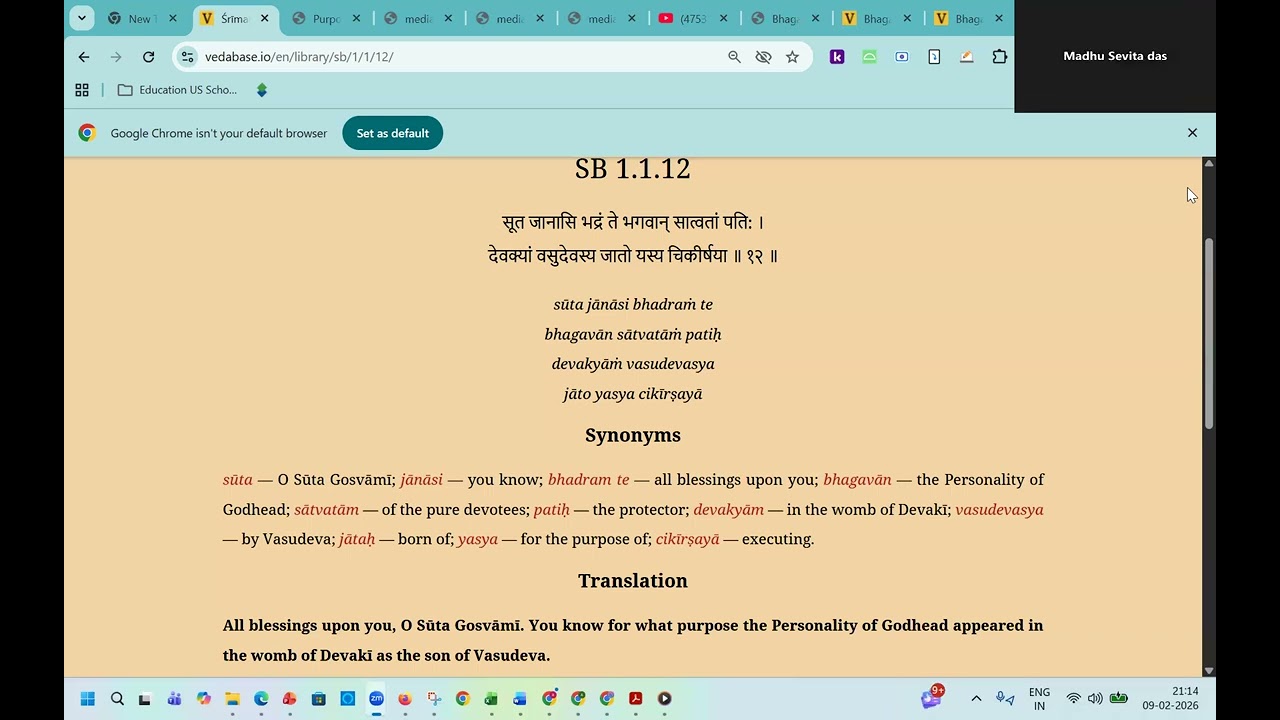Open the Wi-Fi network status icon

click(1073, 699)
